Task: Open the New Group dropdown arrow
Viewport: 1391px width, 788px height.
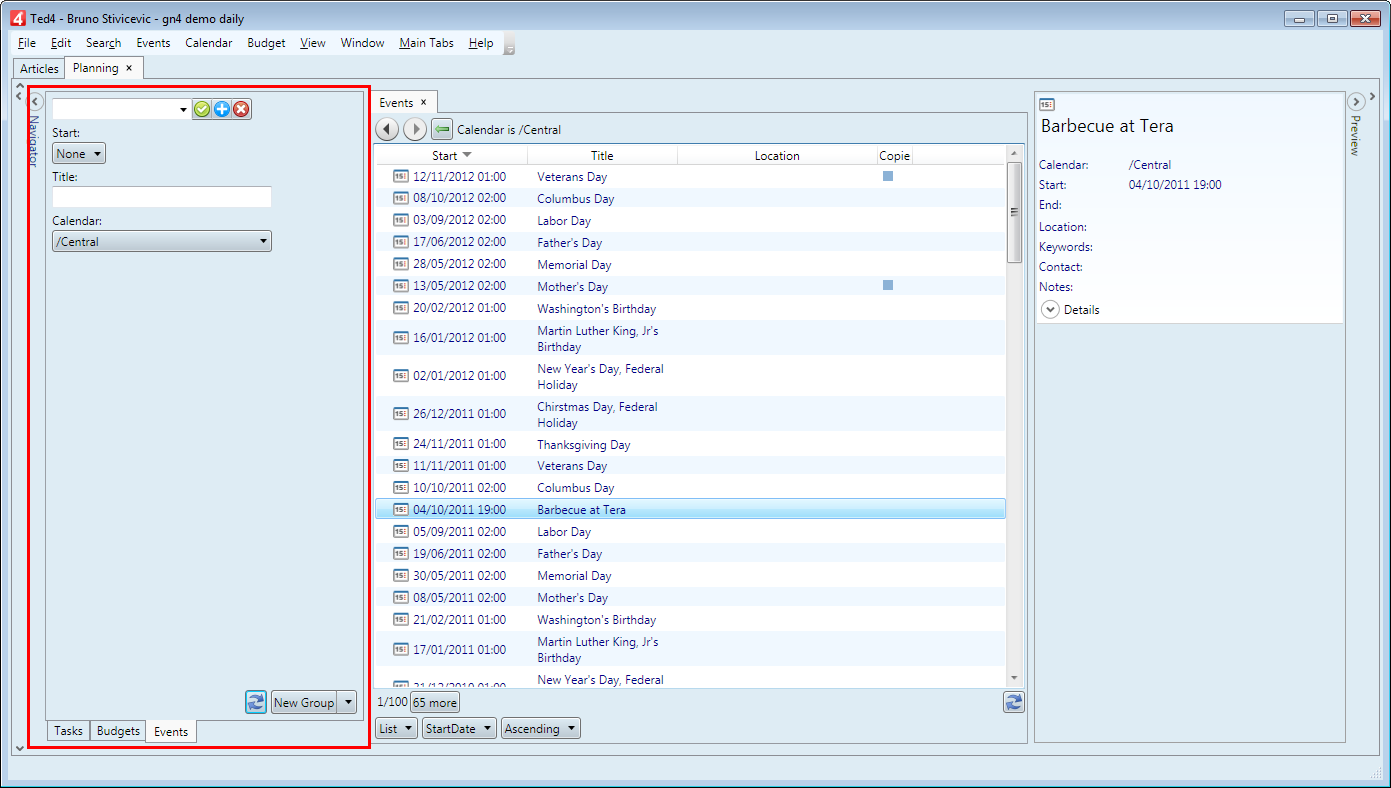Action: click(x=347, y=703)
